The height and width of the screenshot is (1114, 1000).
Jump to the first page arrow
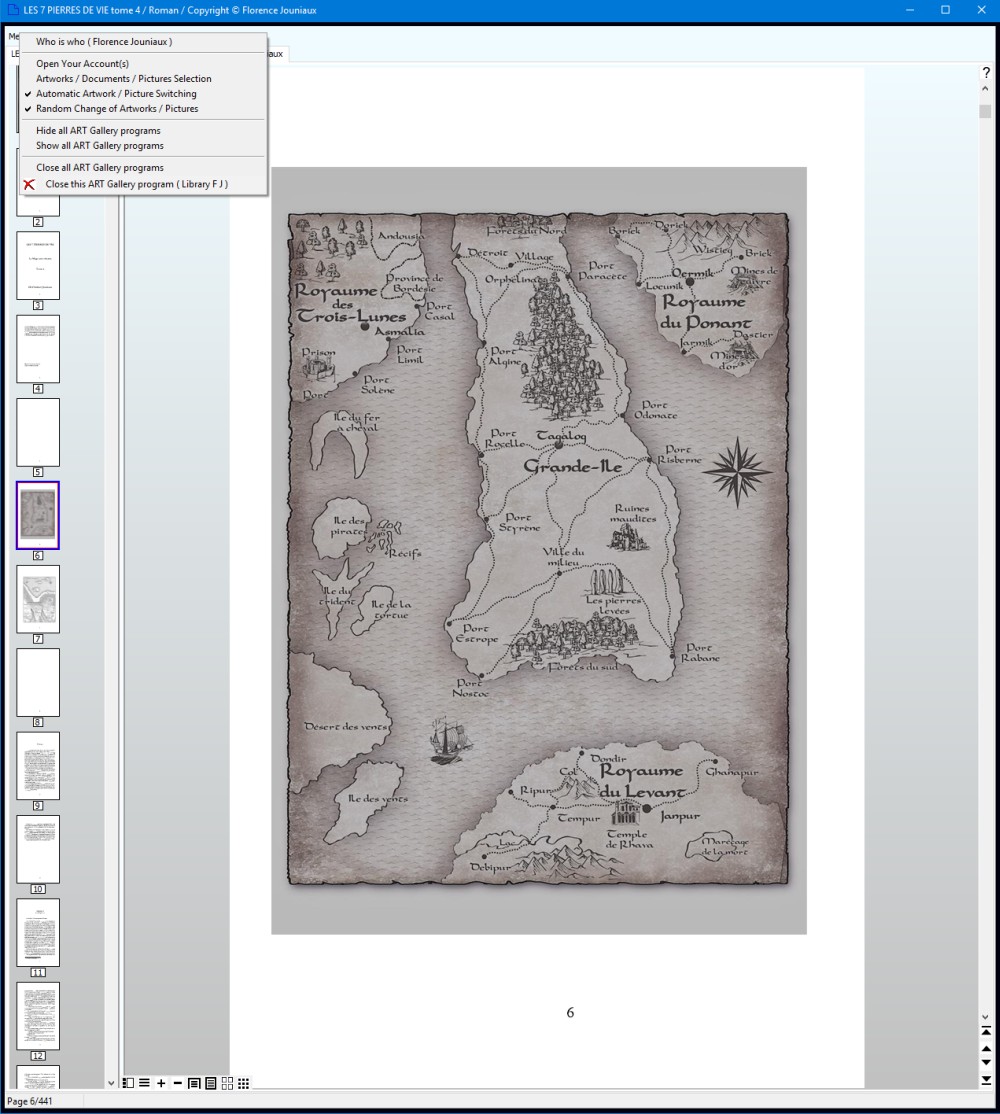[986, 1031]
